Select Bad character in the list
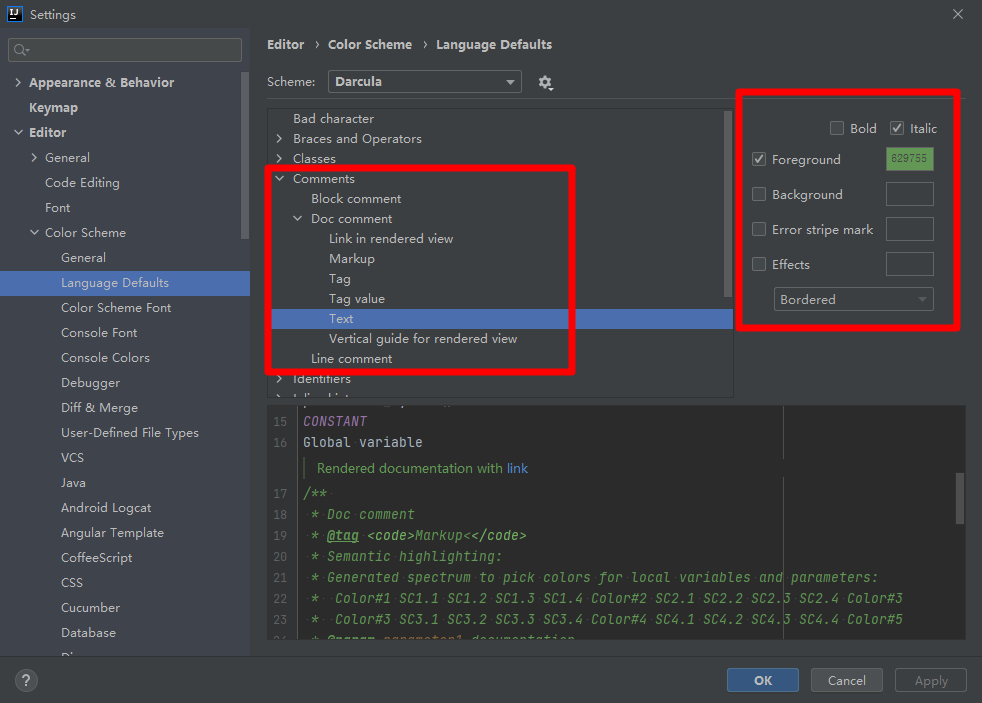Viewport: 982px width, 703px height. (x=333, y=118)
